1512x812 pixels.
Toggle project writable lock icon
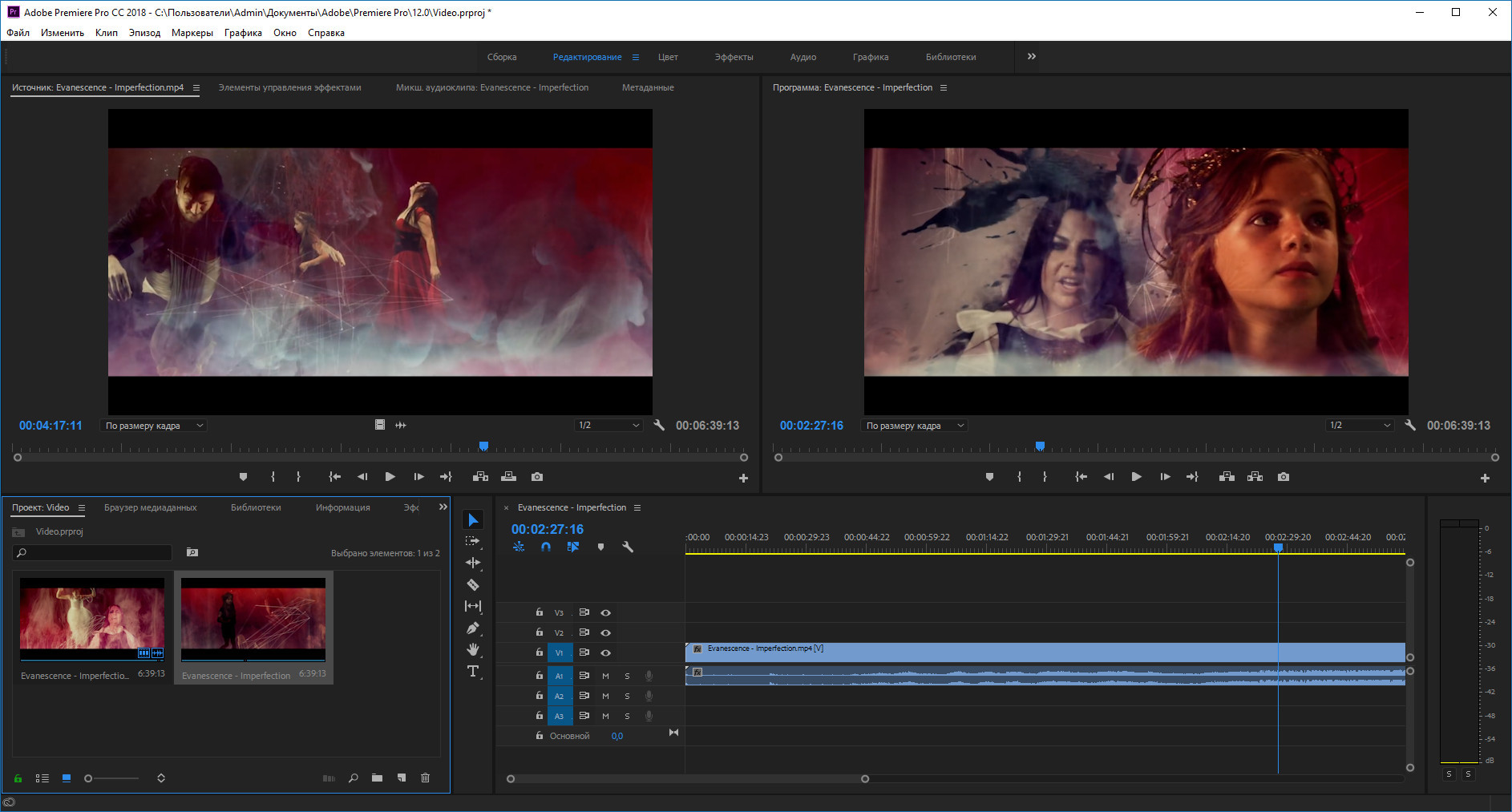[x=18, y=778]
